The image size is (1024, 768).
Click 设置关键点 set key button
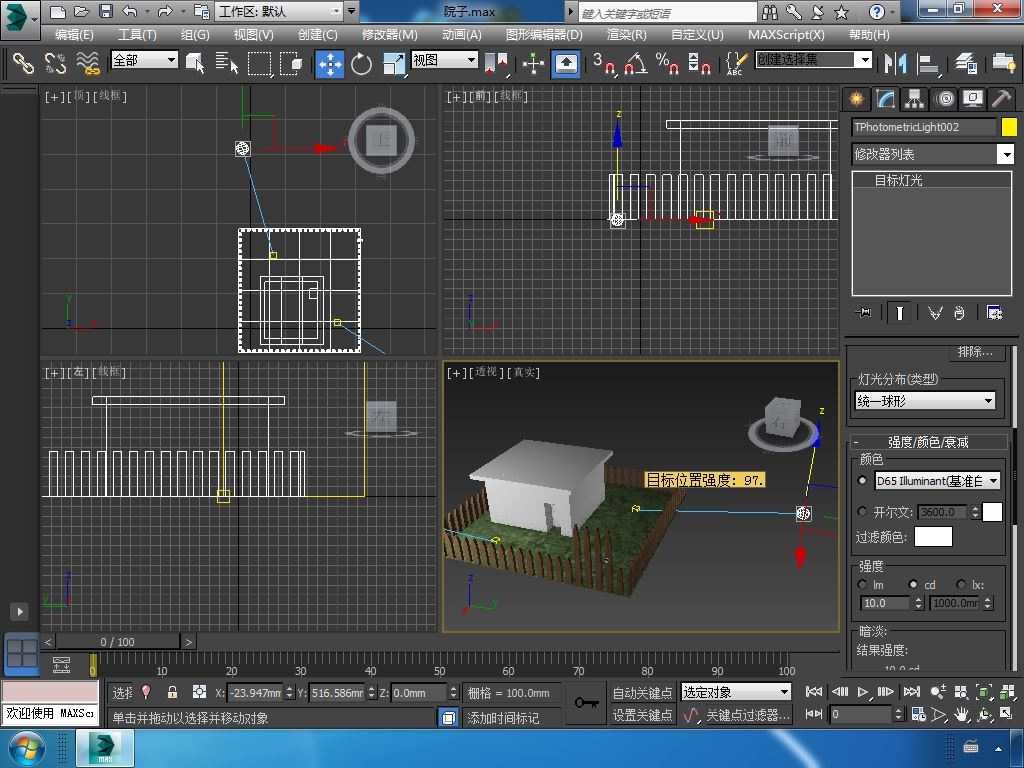point(642,715)
